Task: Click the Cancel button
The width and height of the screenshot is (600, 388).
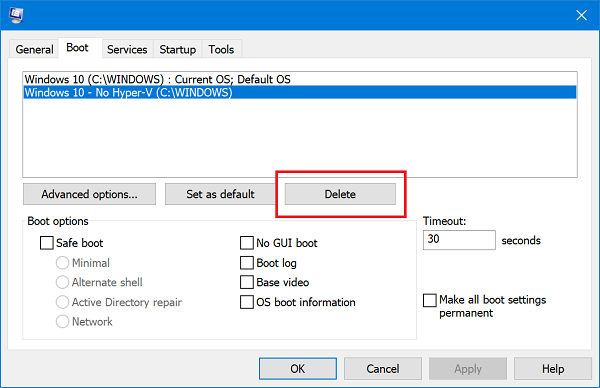Action: point(383,369)
